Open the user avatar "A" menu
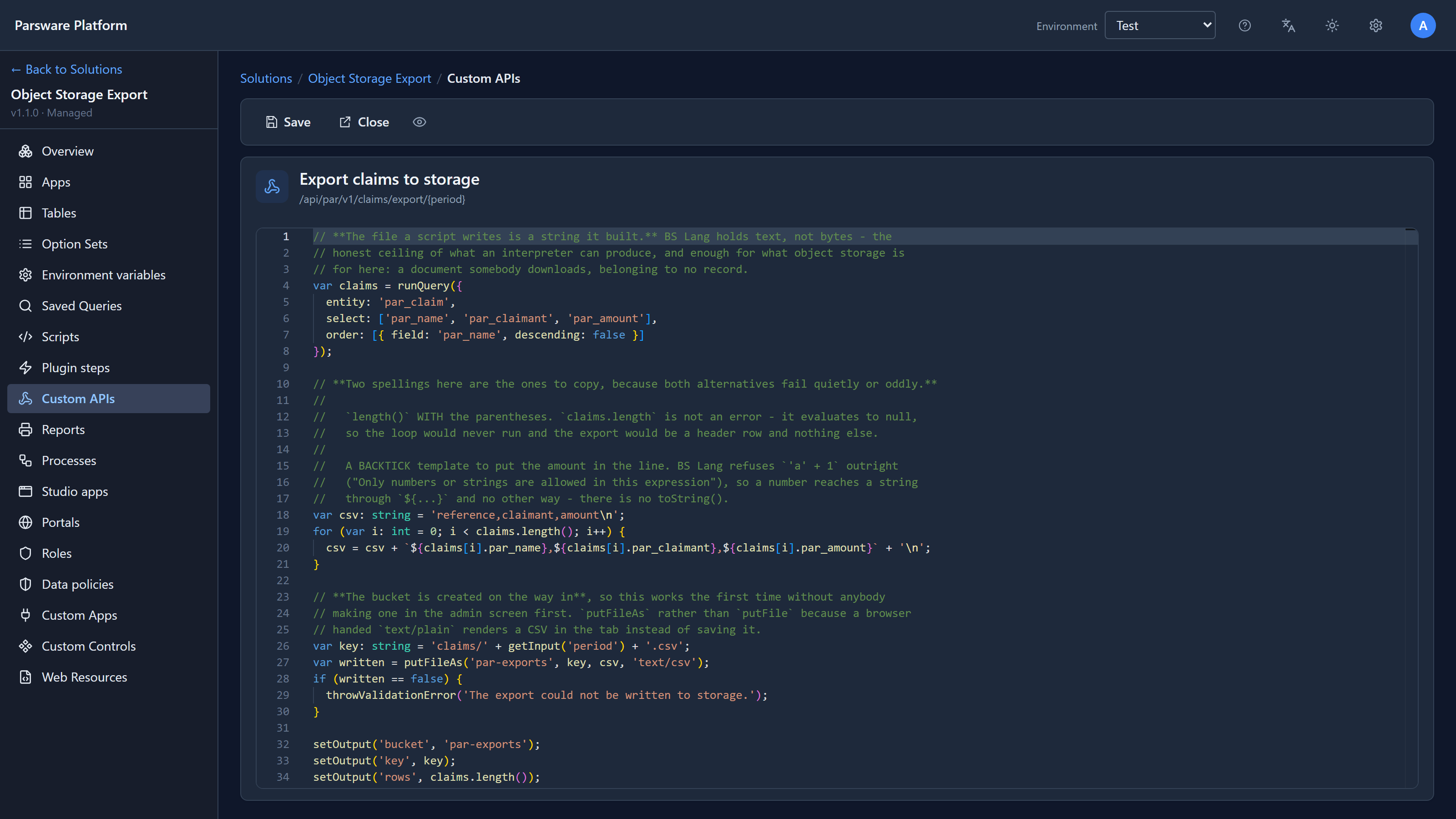Screen dimensions: 1456x819 [x=1423, y=25]
